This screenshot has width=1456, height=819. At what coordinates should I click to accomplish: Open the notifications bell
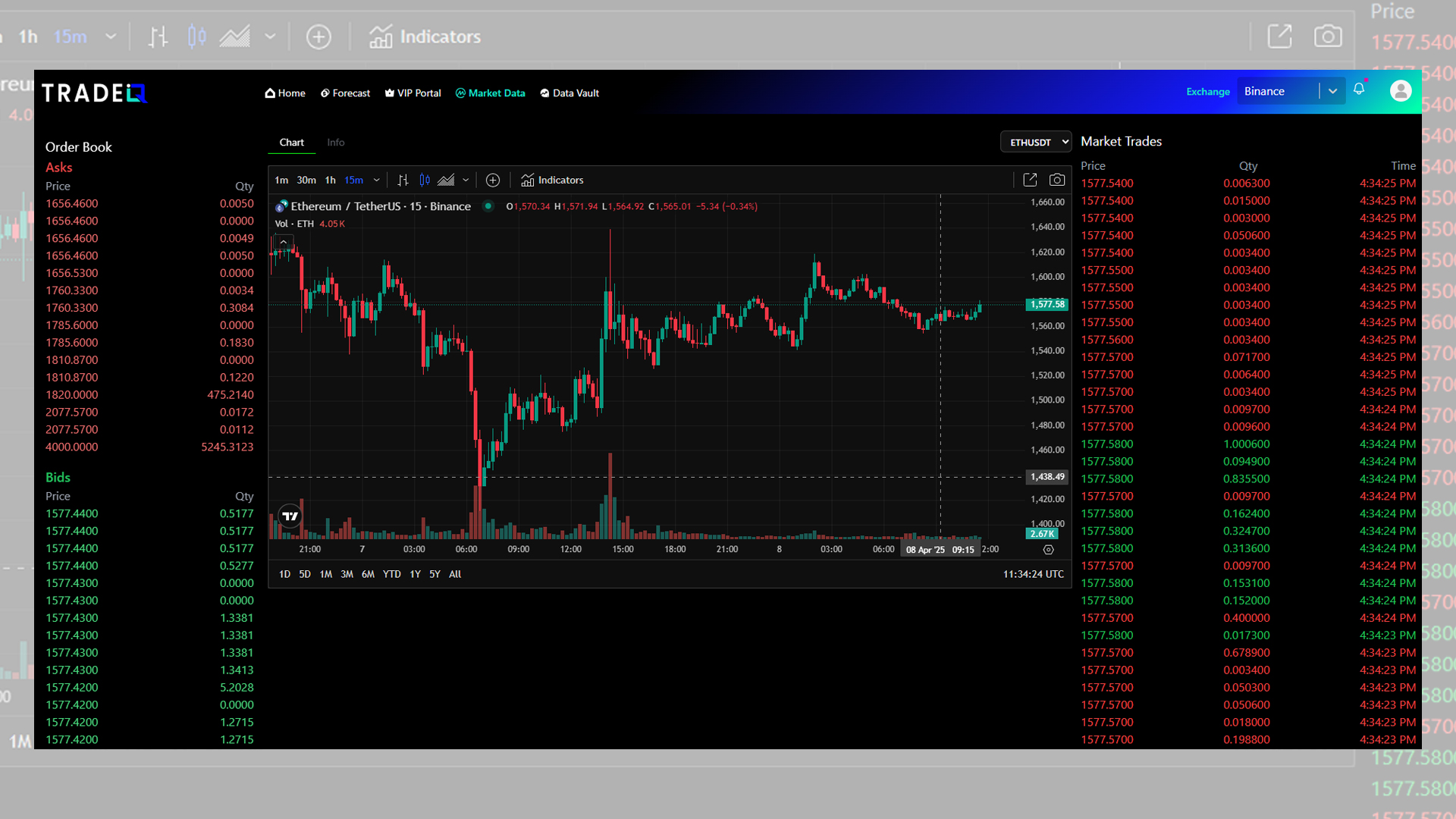click(1359, 89)
